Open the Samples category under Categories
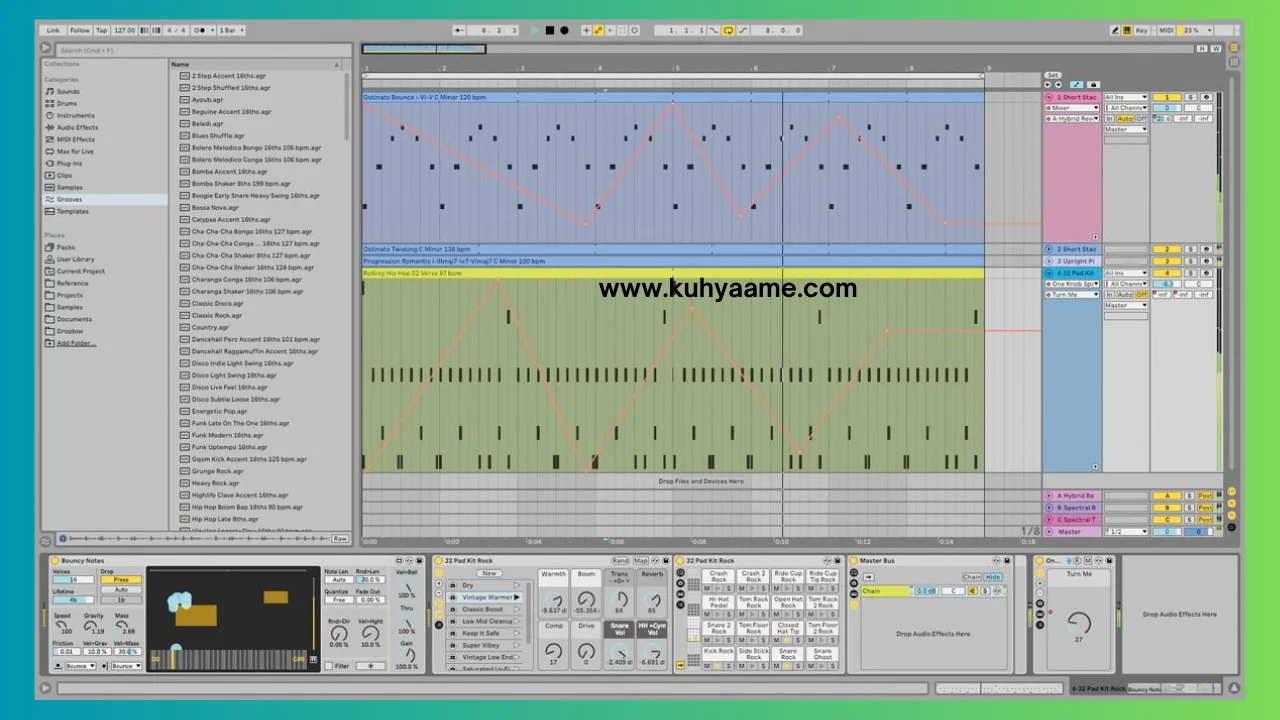Viewport: 1280px width, 720px height. [69, 187]
